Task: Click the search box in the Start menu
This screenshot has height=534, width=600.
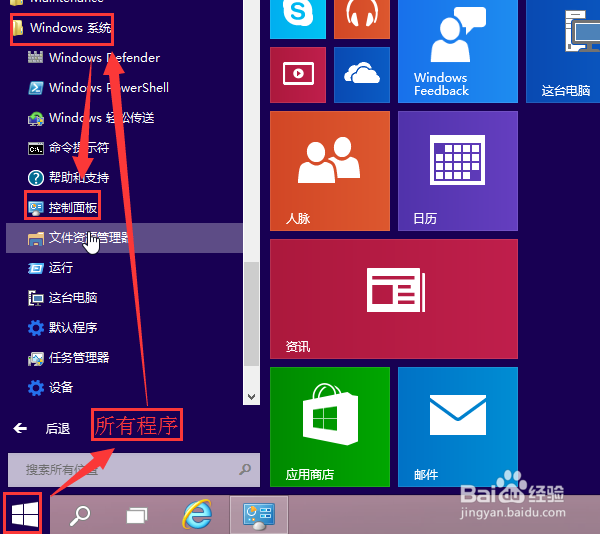Action: pos(134,470)
